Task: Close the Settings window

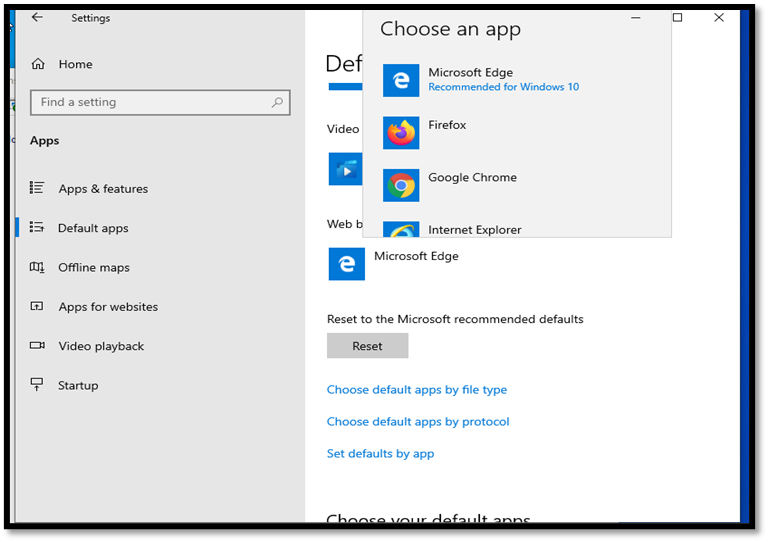Action: pos(719,18)
